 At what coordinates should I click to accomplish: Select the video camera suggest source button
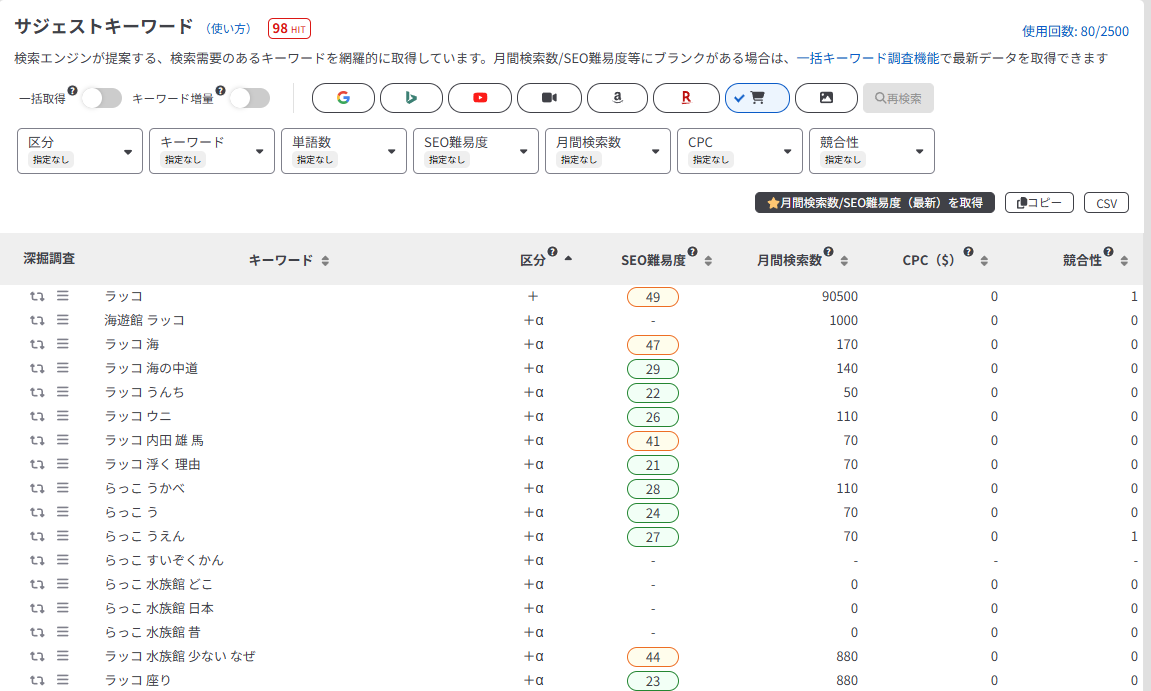pyautogui.click(x=548, y=98)
